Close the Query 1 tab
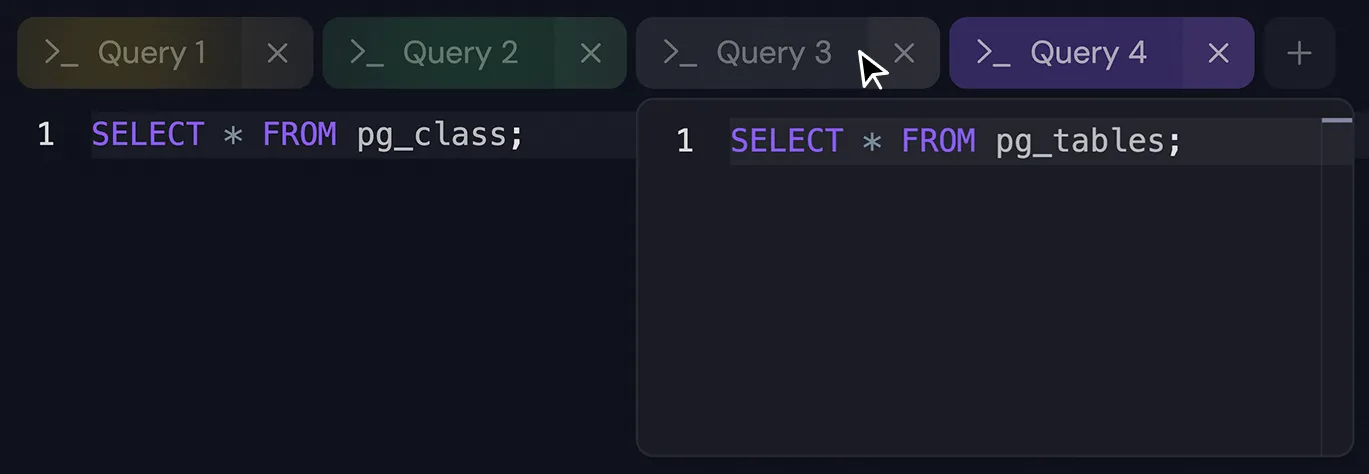 (277, 54)
